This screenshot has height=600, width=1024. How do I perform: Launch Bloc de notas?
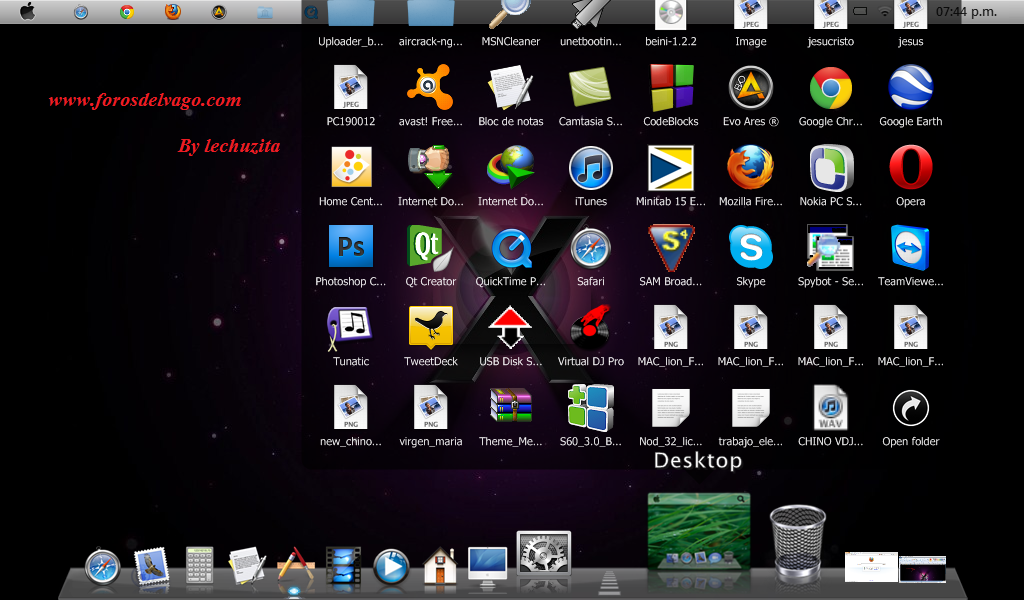coord(511,87)
